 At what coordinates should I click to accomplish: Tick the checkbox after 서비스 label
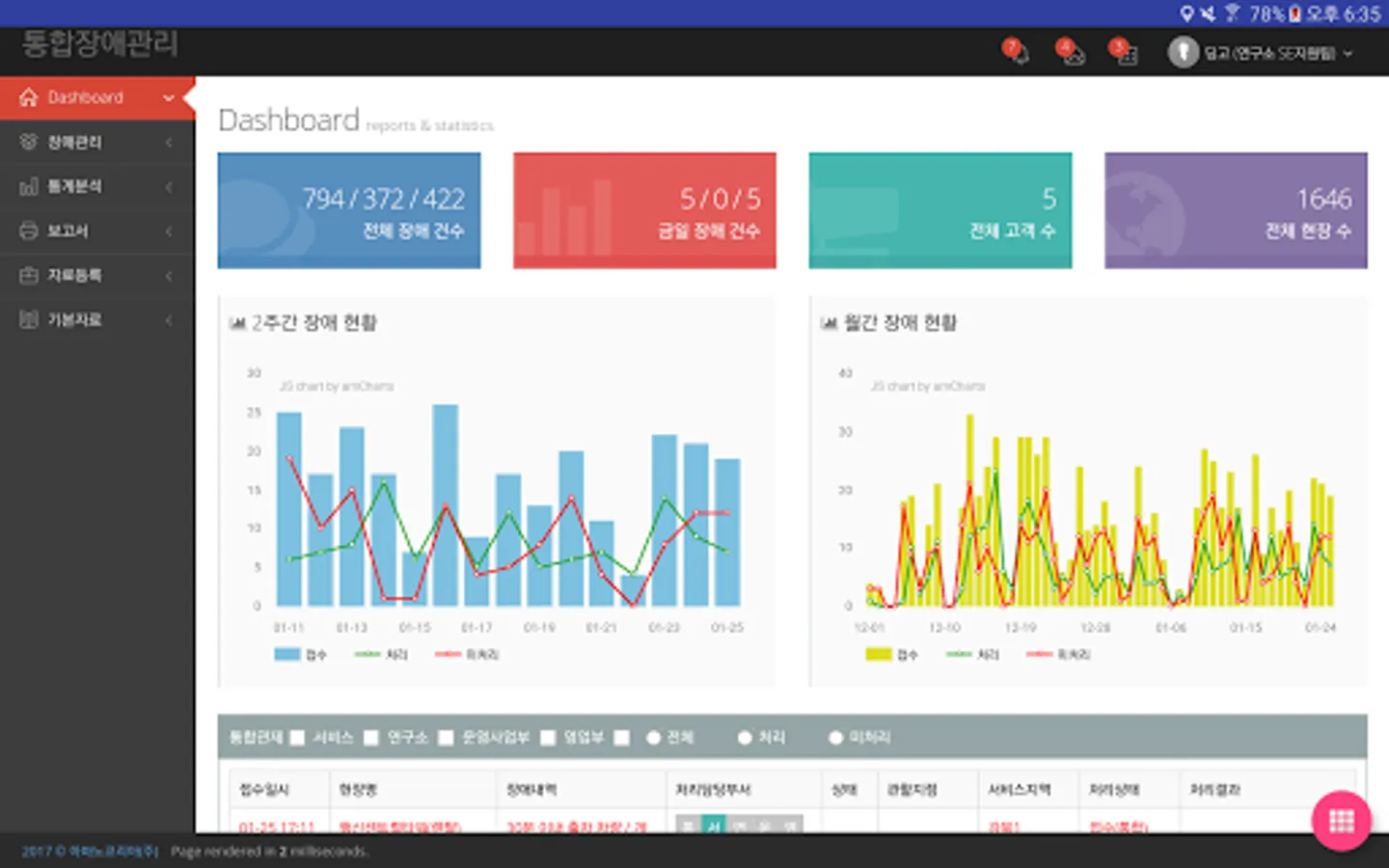coord(371,738)
